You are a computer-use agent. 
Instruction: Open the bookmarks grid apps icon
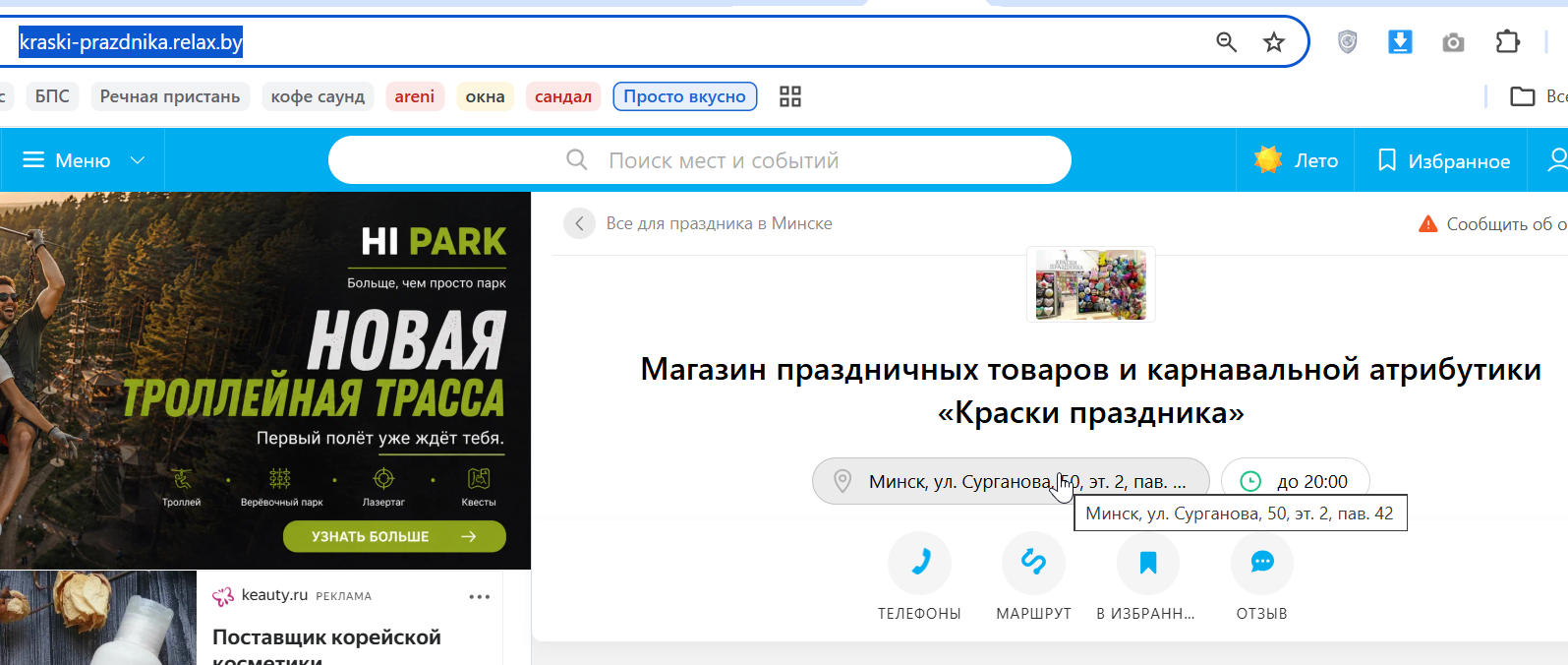[790, 96]
